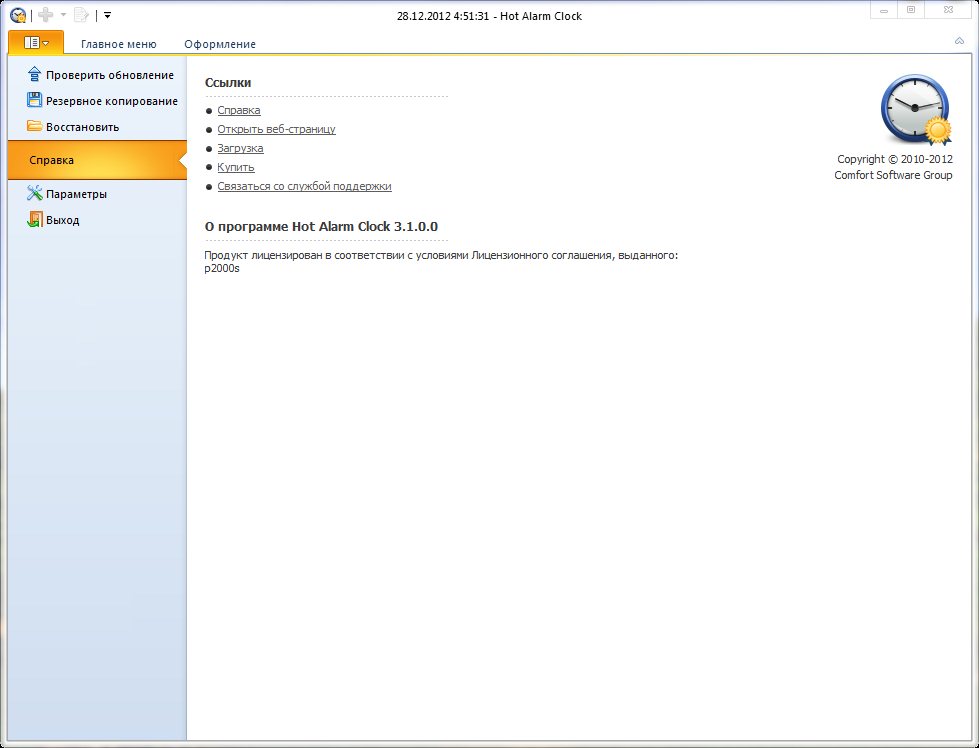Open the Справка help link
This screenshot has width=979, height=748.
(239, 111)
